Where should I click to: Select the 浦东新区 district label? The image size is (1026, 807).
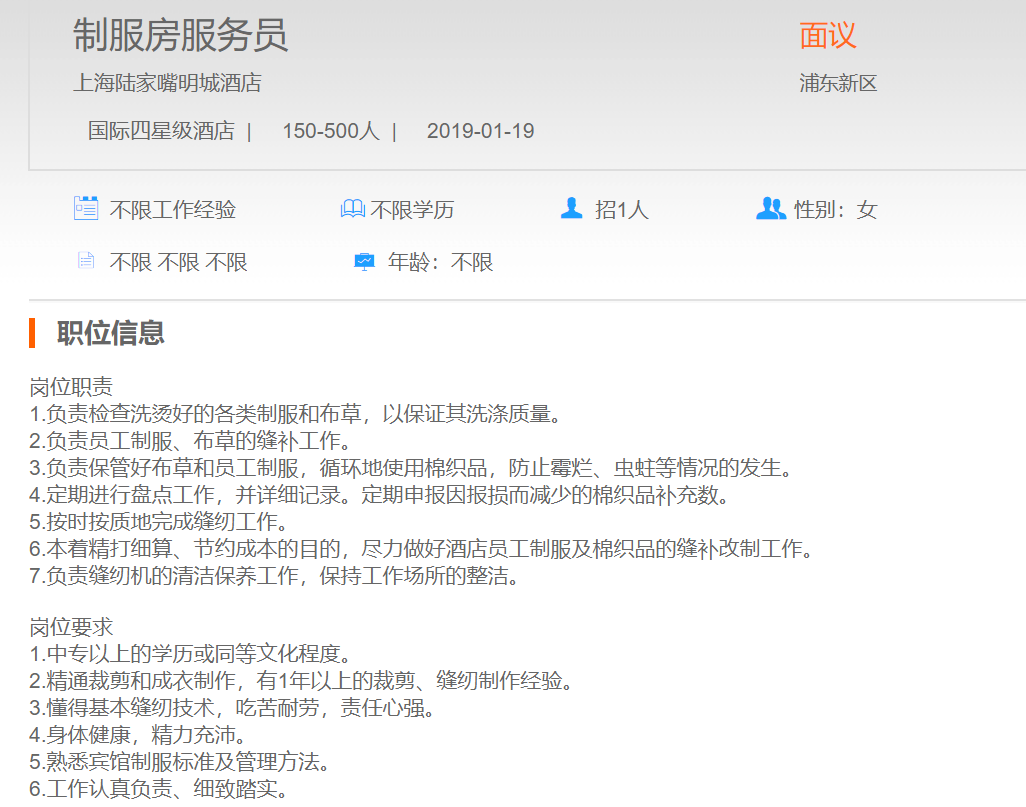coord(838,83)
